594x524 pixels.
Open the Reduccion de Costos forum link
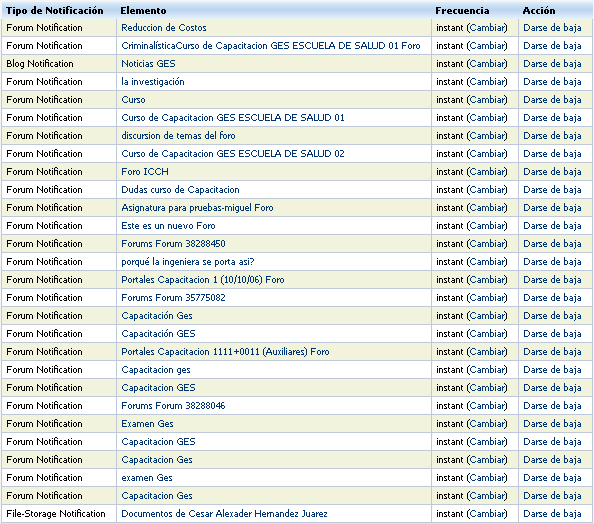[x=164, y=28]
